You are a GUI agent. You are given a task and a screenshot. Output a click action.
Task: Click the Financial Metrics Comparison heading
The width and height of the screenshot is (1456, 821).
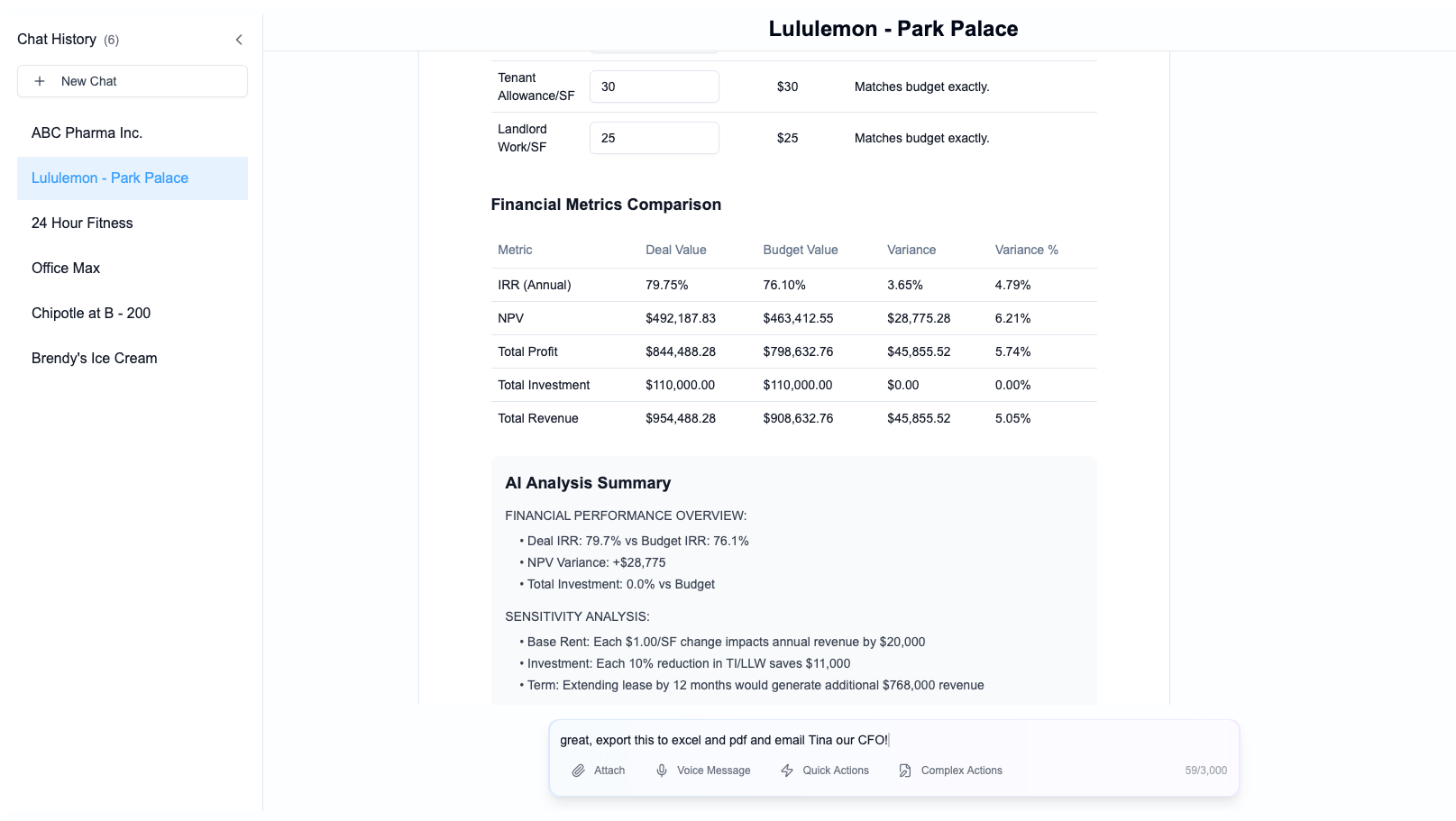pyautogui.click(x=606, y=205)
